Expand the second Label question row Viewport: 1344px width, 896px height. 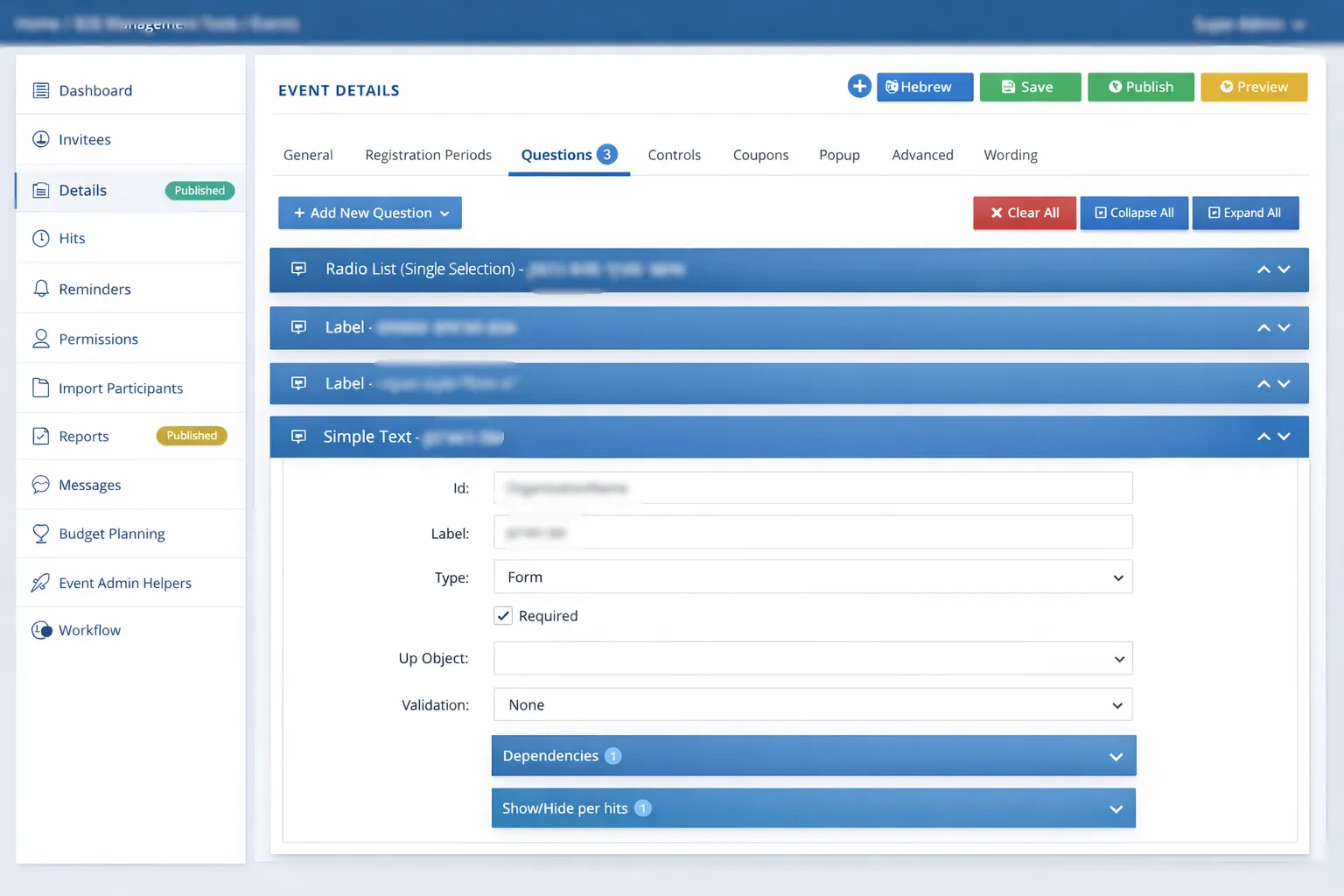click(789, 384)
